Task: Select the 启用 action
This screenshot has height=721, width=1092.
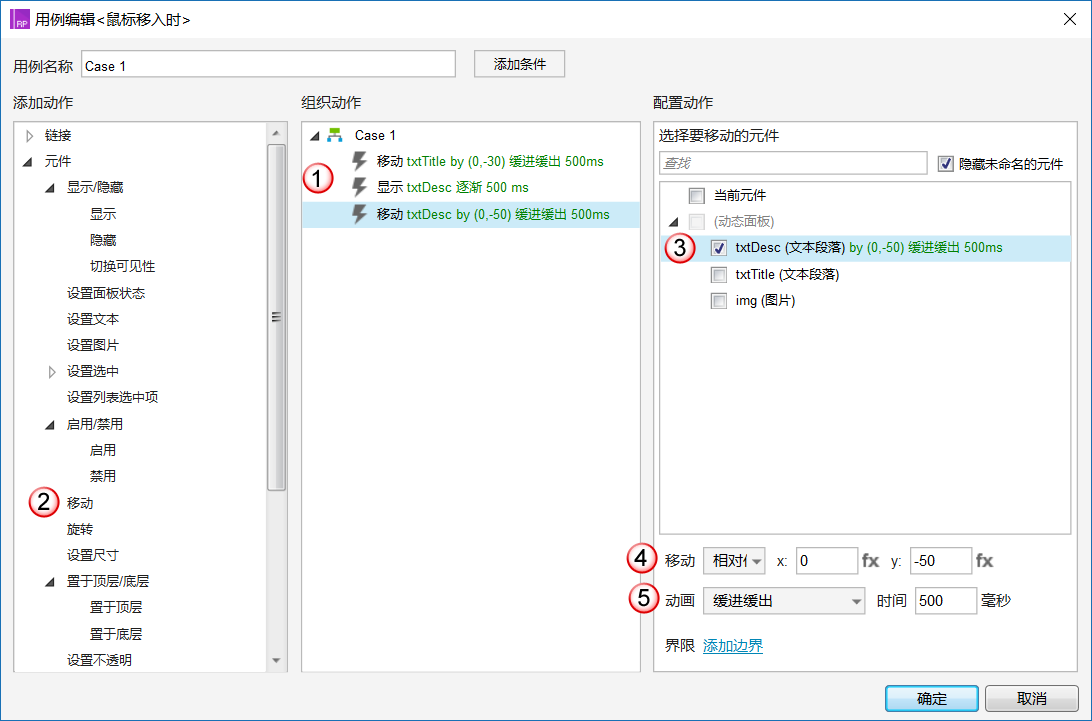Action: [x=103, y=451]
